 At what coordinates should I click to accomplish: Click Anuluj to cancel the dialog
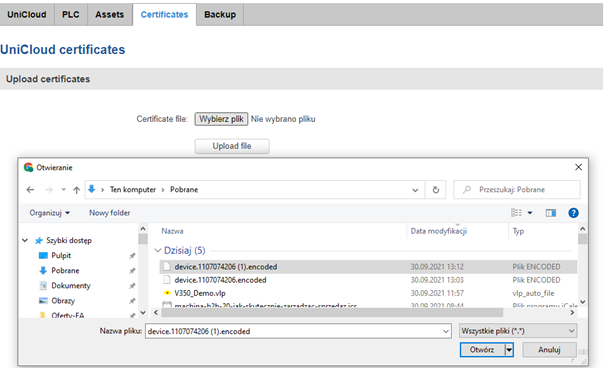point(549,350)
